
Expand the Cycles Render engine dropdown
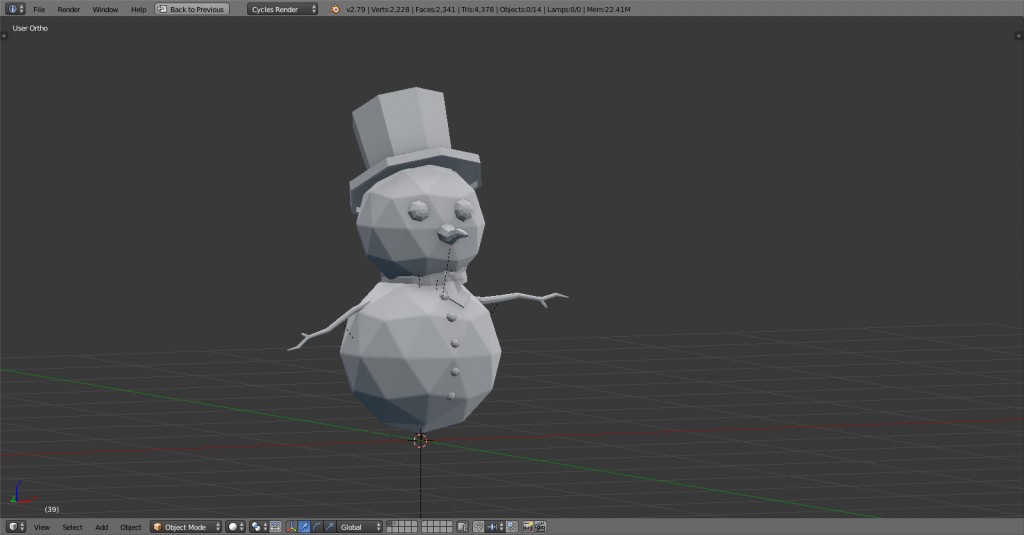pyautogui.click(x=282, y=9)
